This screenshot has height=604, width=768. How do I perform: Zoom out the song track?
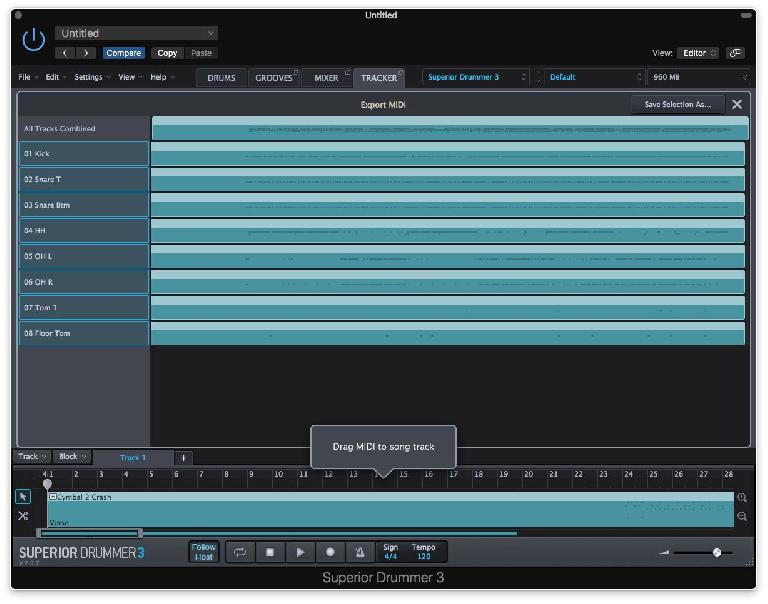[742, 516]
